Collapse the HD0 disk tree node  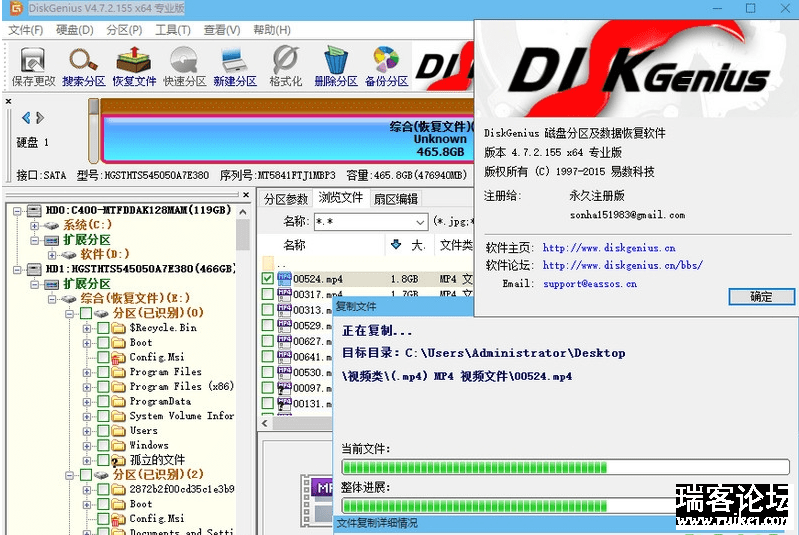pos(17,210)
